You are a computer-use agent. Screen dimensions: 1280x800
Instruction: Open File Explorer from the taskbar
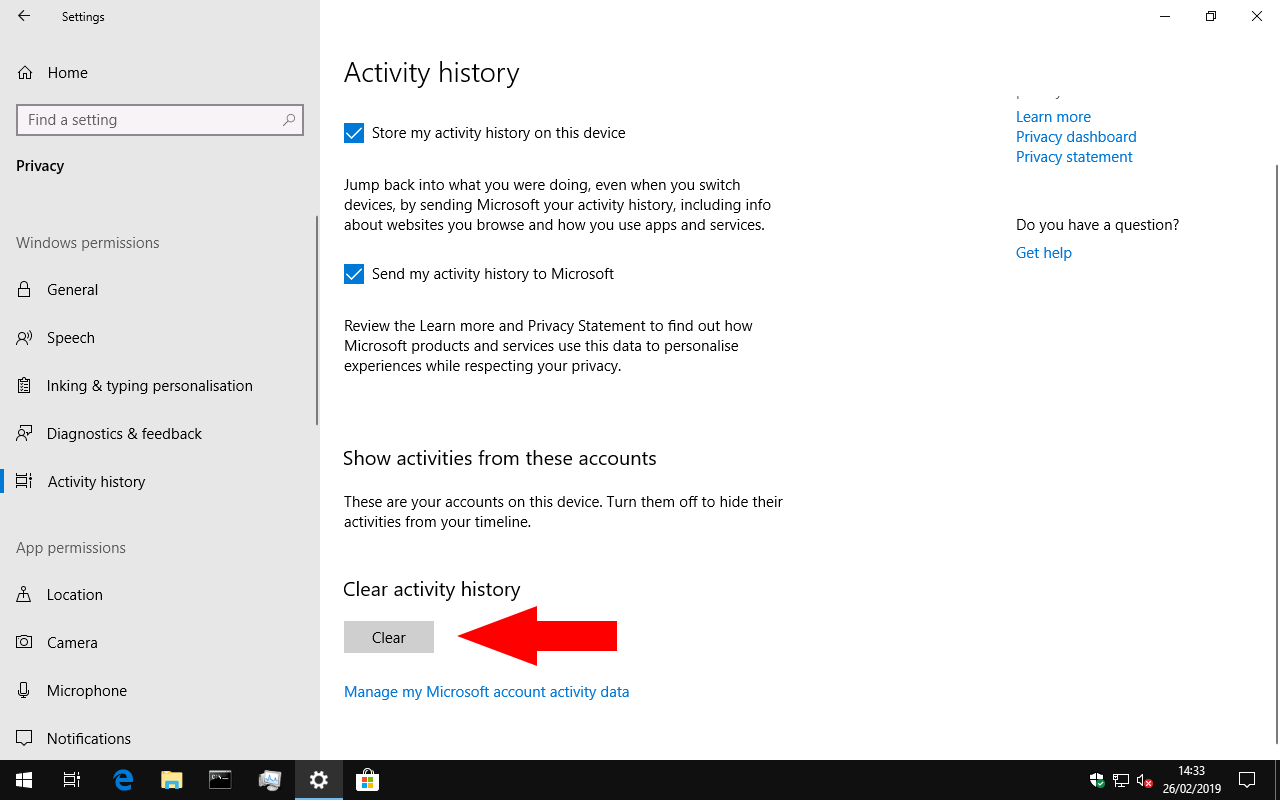[x=172, y=780]
